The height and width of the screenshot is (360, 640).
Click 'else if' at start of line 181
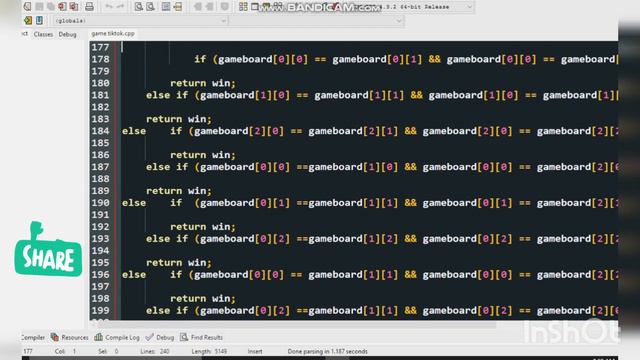(x=167, y=95)
